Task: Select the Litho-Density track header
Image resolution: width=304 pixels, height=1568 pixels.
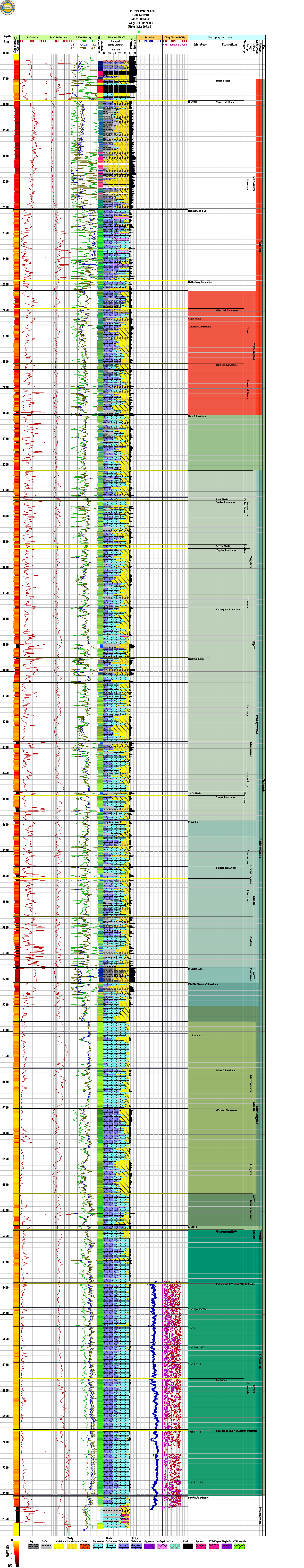Action: coord(83,38)
